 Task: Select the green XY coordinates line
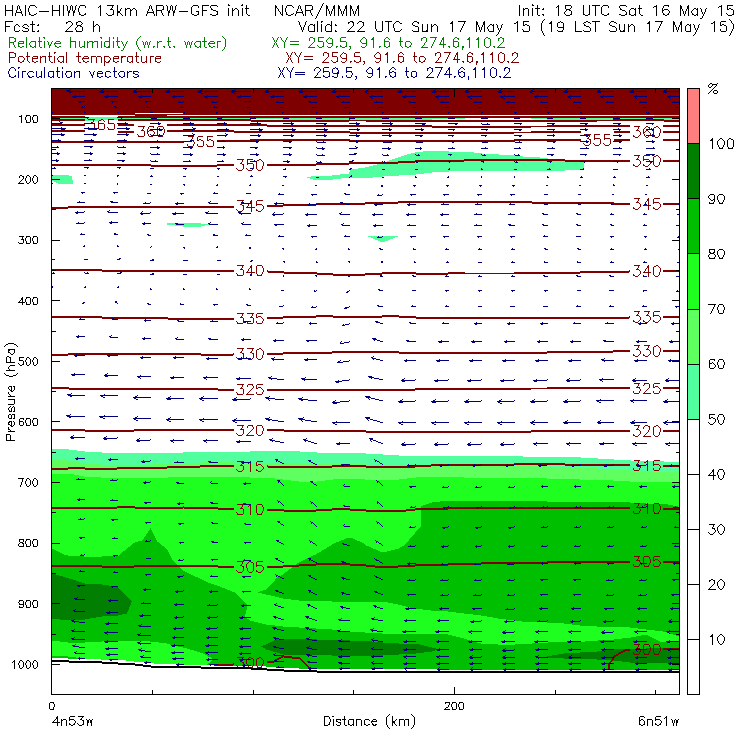coord(388,43)
